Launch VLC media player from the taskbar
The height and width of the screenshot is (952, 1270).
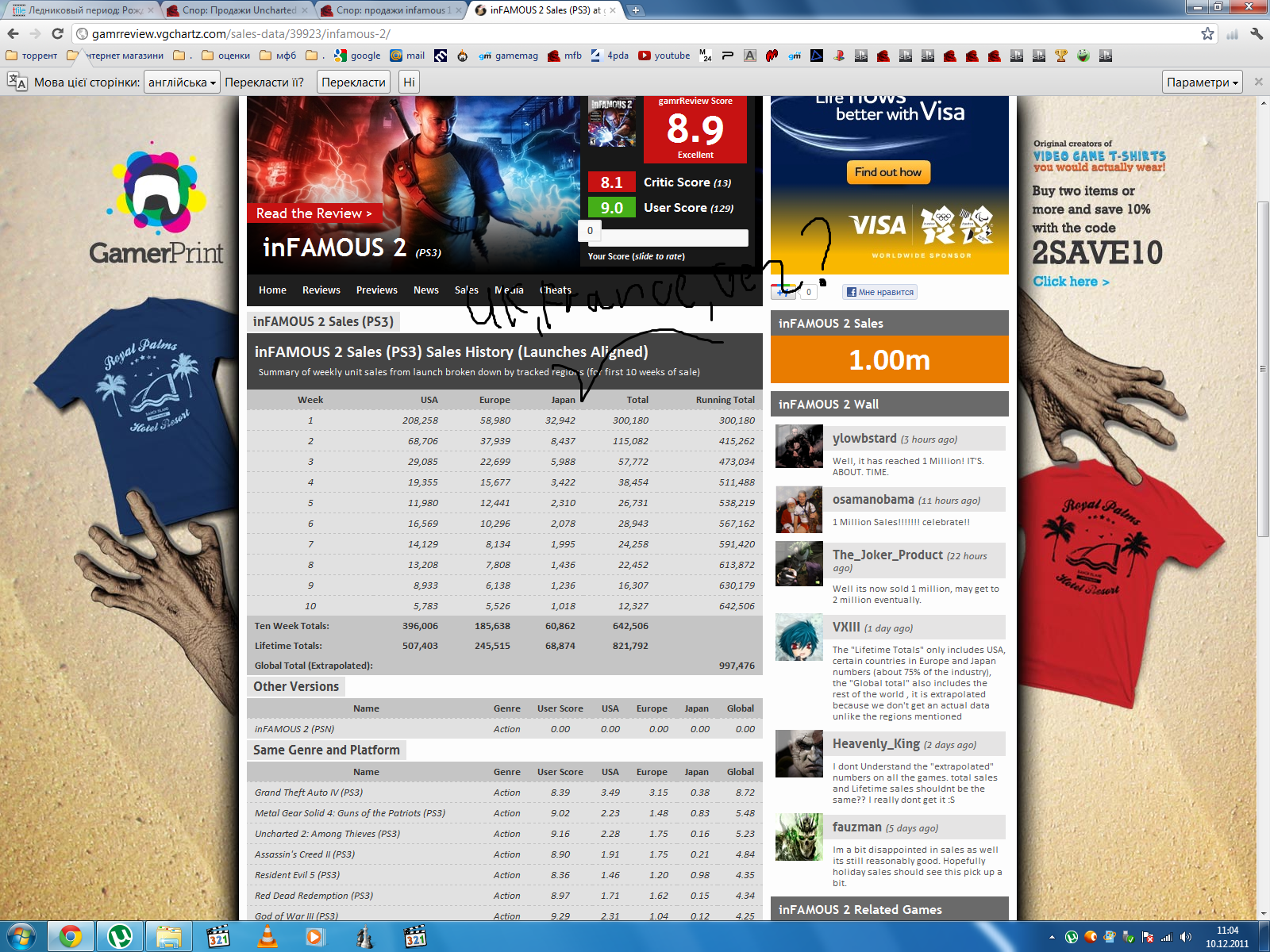pyautogui.click(x=268, y=937)
